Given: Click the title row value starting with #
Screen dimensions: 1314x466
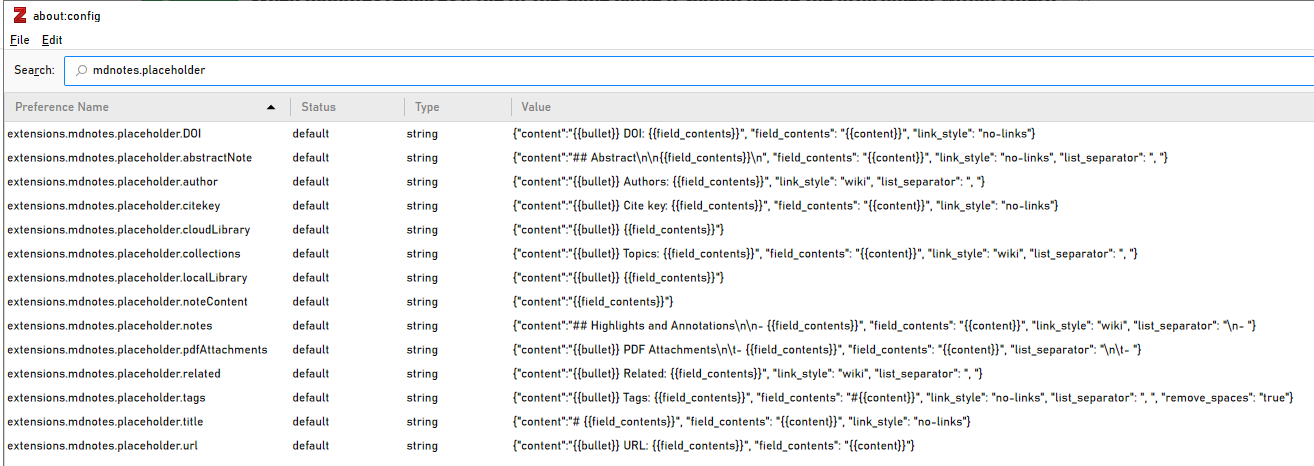Looking at the screenshot, I should (x=741, y=421).
